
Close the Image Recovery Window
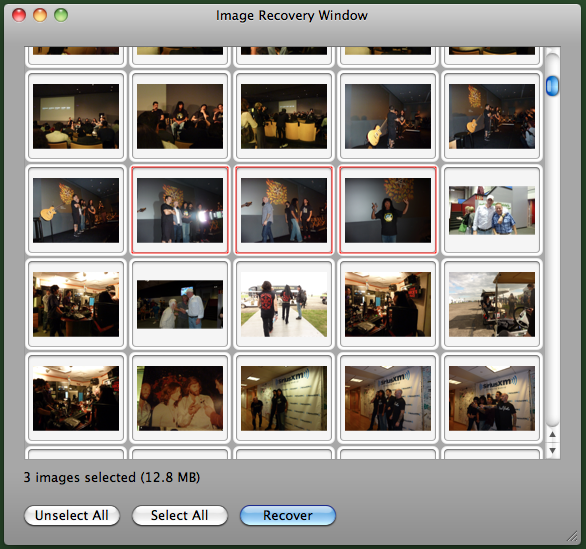click(x=19, y=15)
